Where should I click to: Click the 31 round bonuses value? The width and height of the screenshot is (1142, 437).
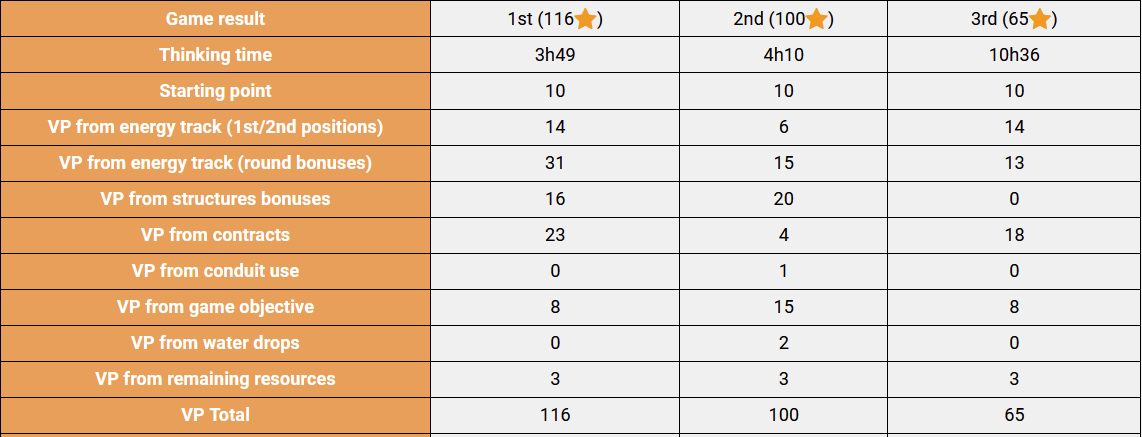click(555, 163)
